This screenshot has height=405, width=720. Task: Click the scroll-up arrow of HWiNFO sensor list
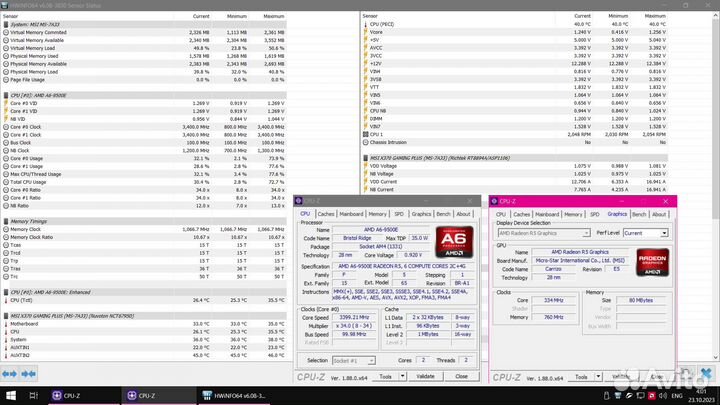(715, 16)
